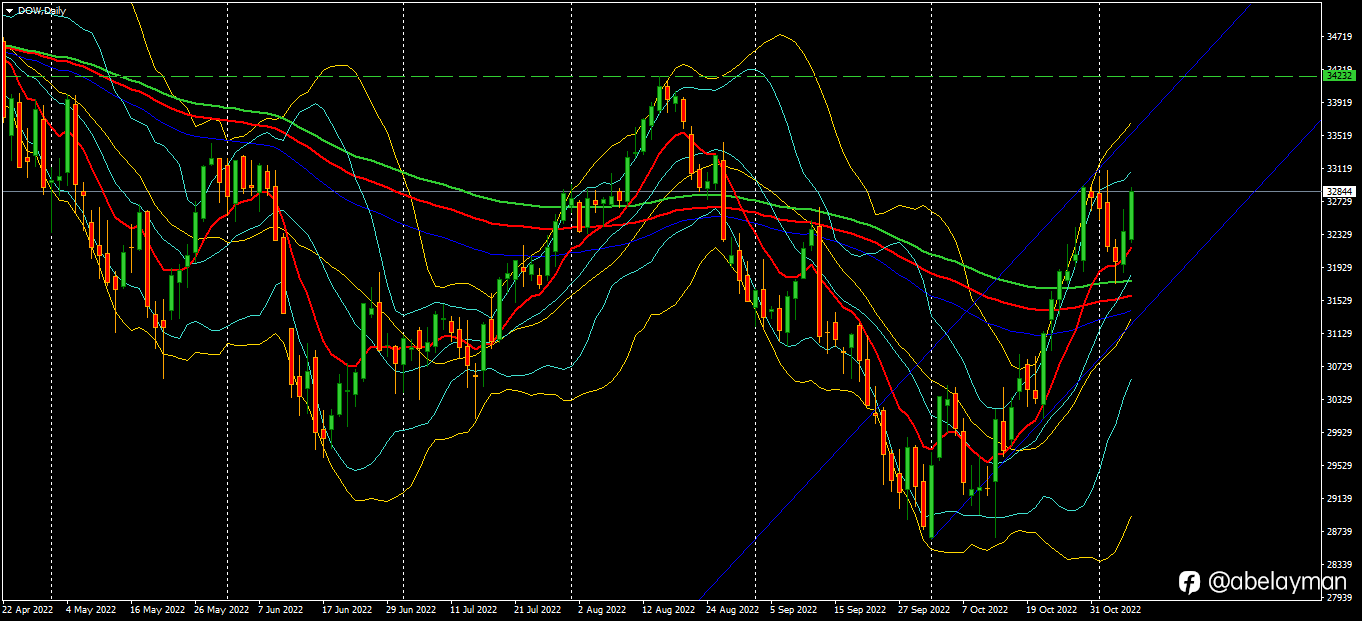Click the 29929 price axis value
This screenshot has height=621, width=1362.
pos(1340,432)
